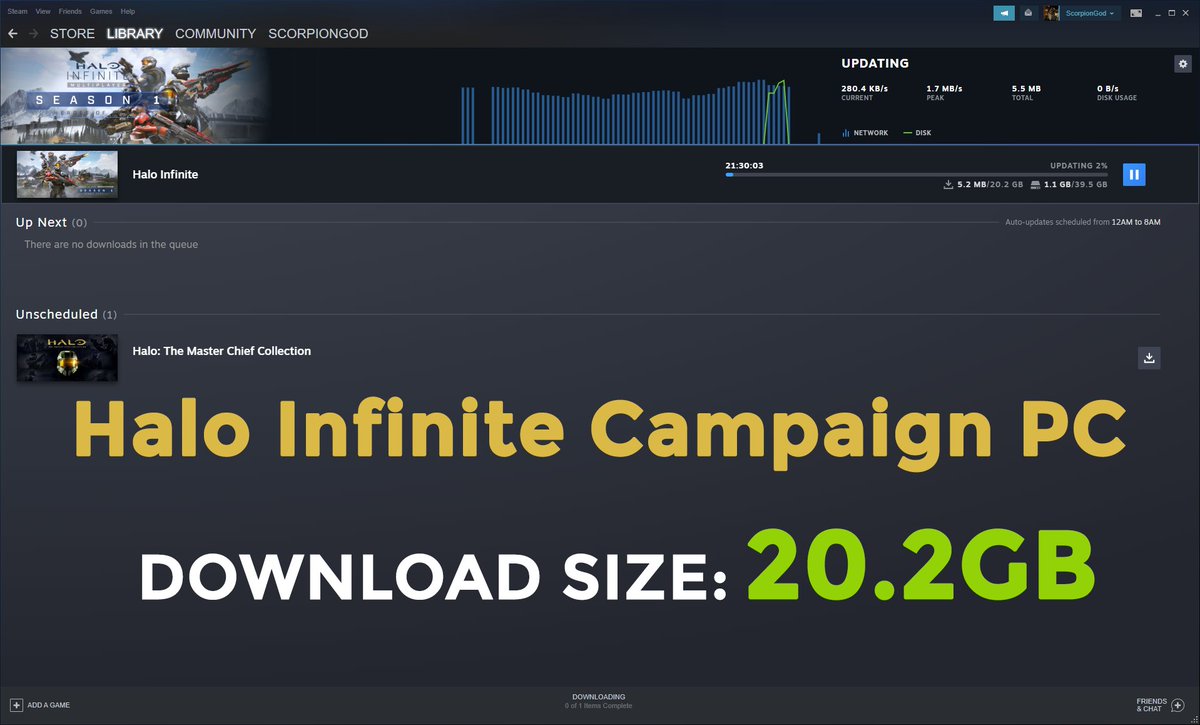Click the announcements megaphone icon
Image resolution: width=1200 pixels, height=725 pixels.
[x=1003, y=13]
